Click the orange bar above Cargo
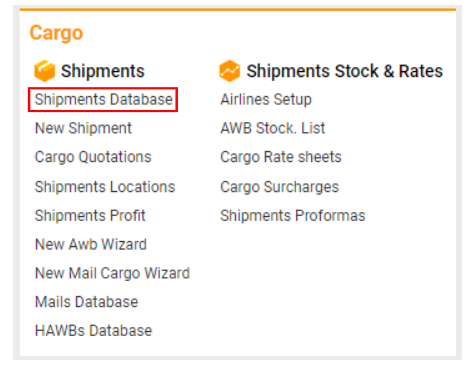The image size is (475, 370). (238, 10)
